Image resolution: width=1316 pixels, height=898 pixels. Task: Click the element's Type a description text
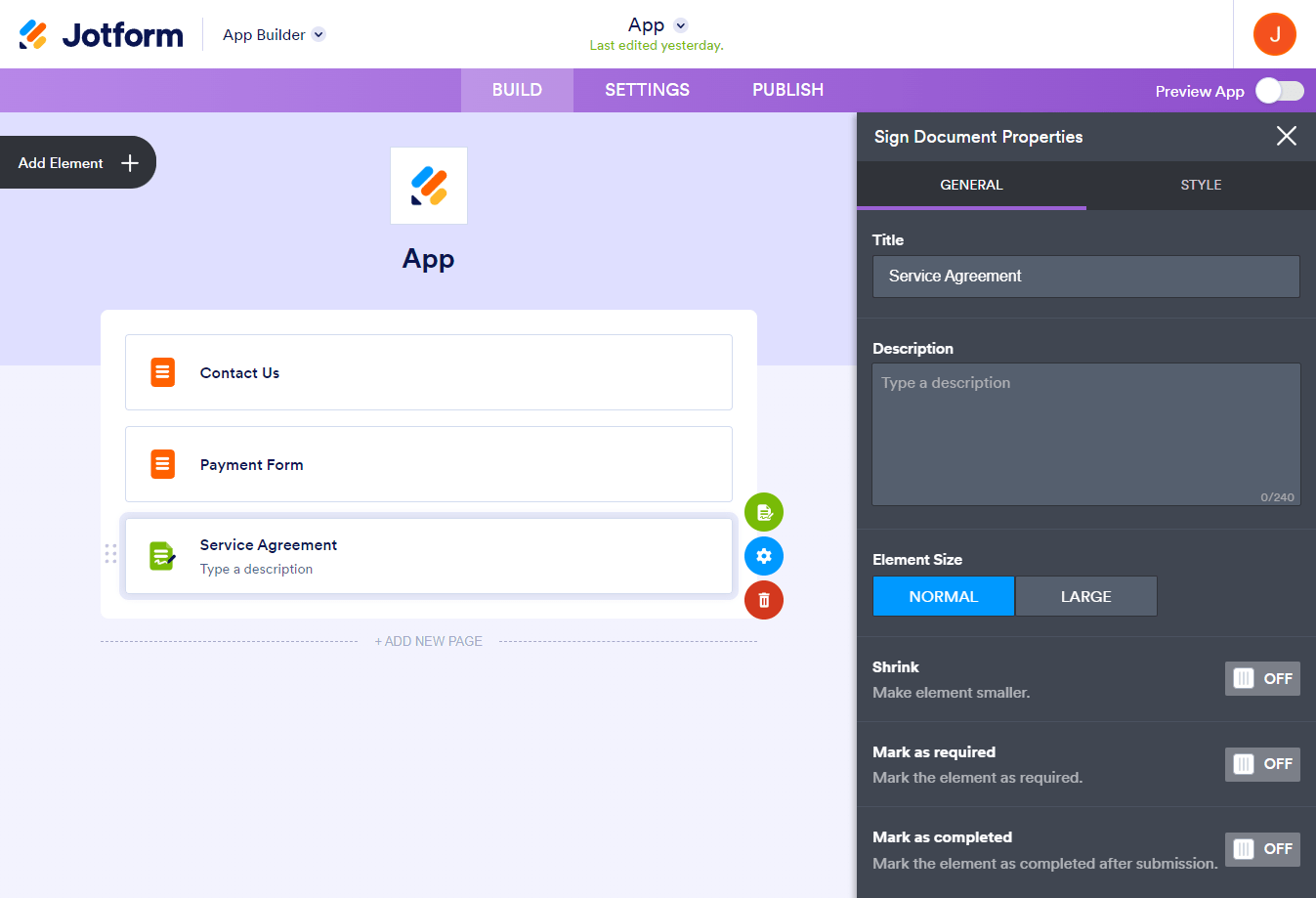coord(257,569)
